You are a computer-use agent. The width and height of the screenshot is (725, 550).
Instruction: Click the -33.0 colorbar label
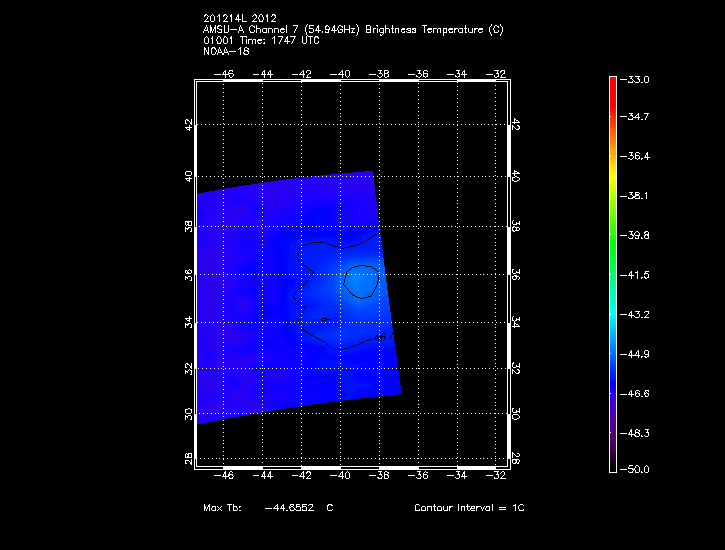(637, 79)
